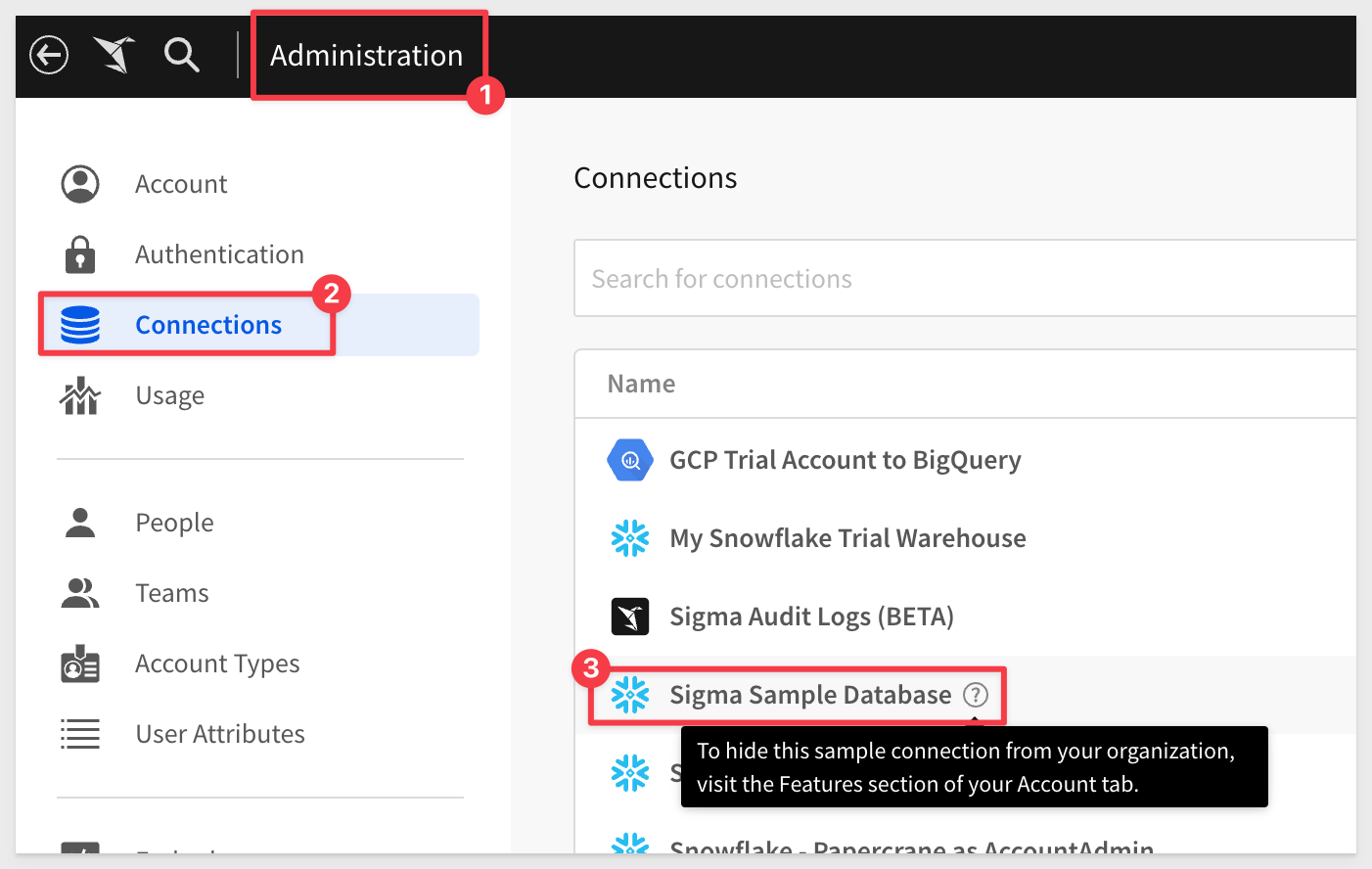Click the Name column header
The width and height of the screenshot is (1372, 869).
pos(641,384)
